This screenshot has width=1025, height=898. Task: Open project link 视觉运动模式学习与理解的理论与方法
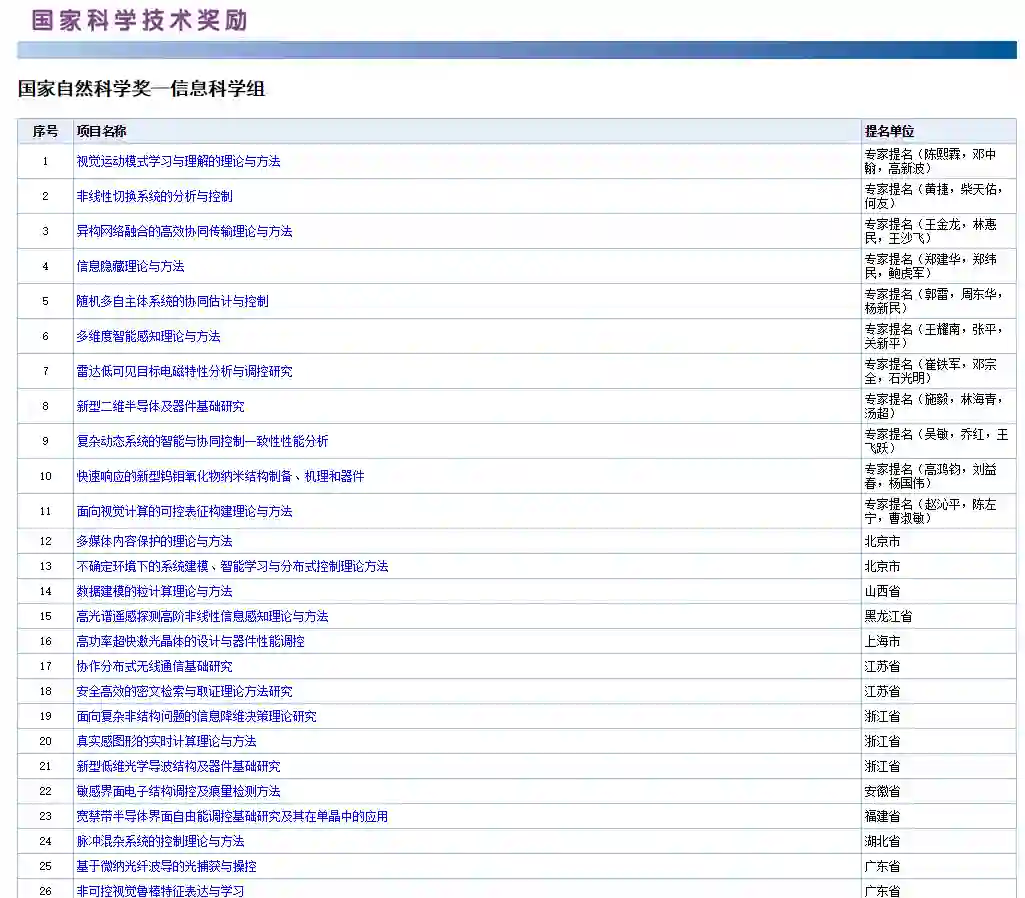[178, 161]
